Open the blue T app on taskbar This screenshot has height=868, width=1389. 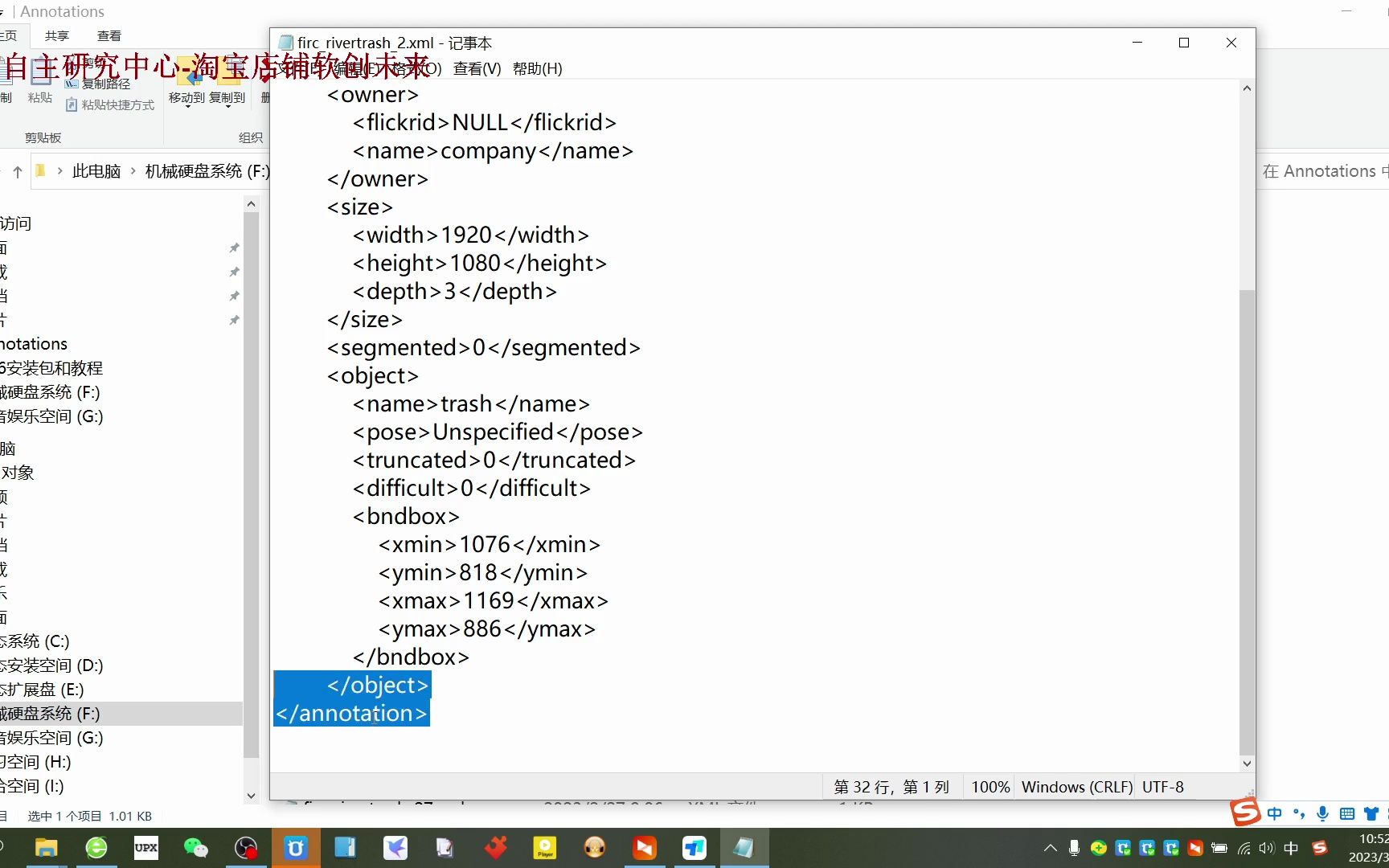point(694,848)
